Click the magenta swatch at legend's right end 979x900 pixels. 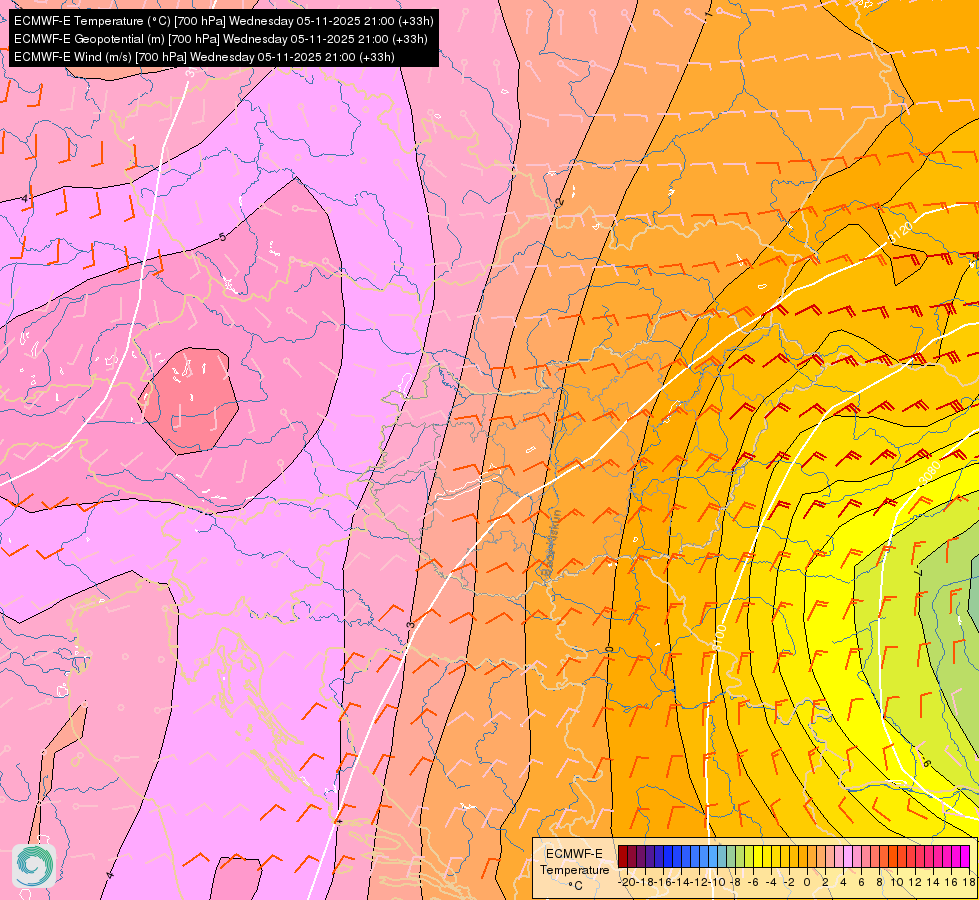(965, 856)
